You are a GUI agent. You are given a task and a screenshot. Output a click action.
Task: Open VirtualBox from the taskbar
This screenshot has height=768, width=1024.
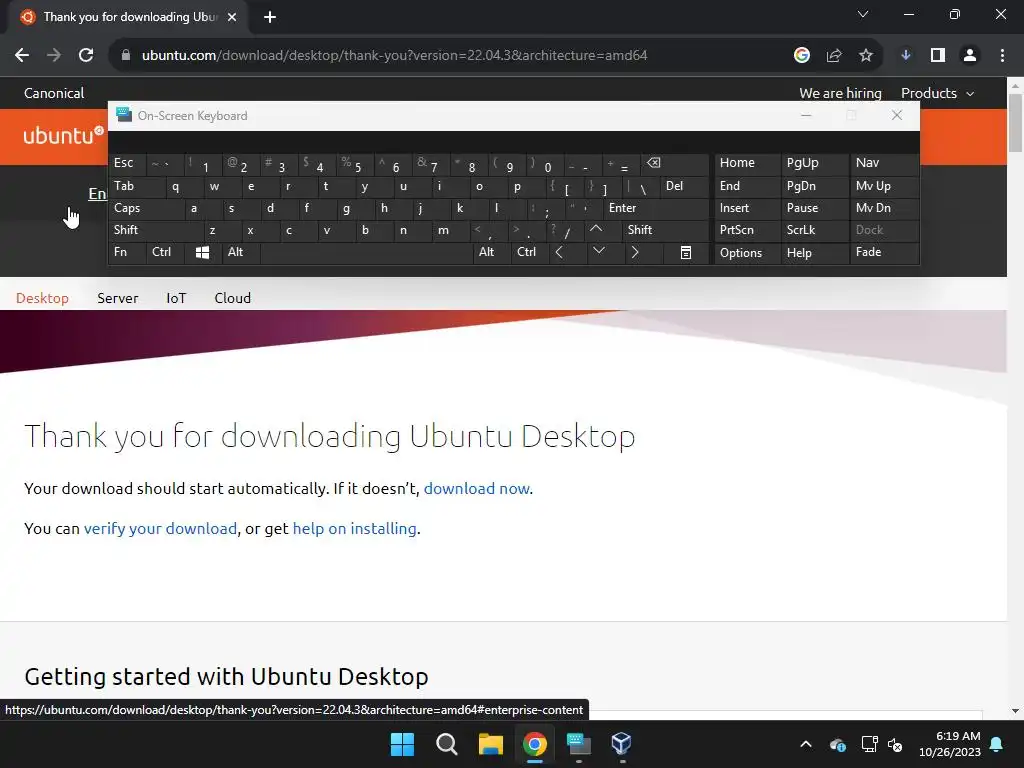tap(622, 744)
